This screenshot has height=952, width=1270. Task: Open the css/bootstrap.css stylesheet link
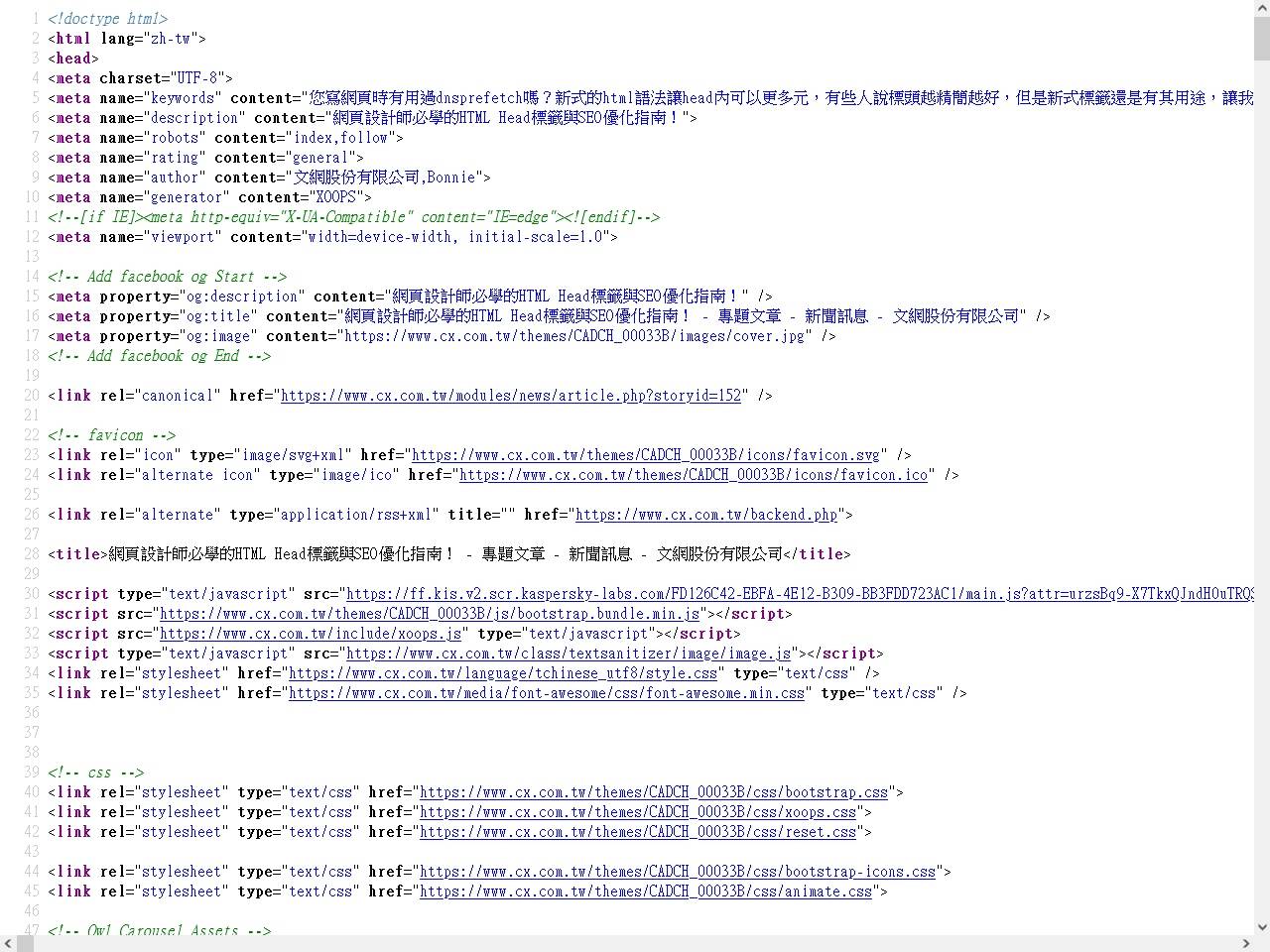[654, 792]
